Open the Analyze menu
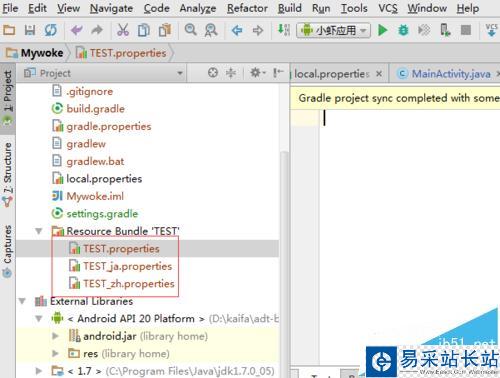 click(x=198, y=8)
